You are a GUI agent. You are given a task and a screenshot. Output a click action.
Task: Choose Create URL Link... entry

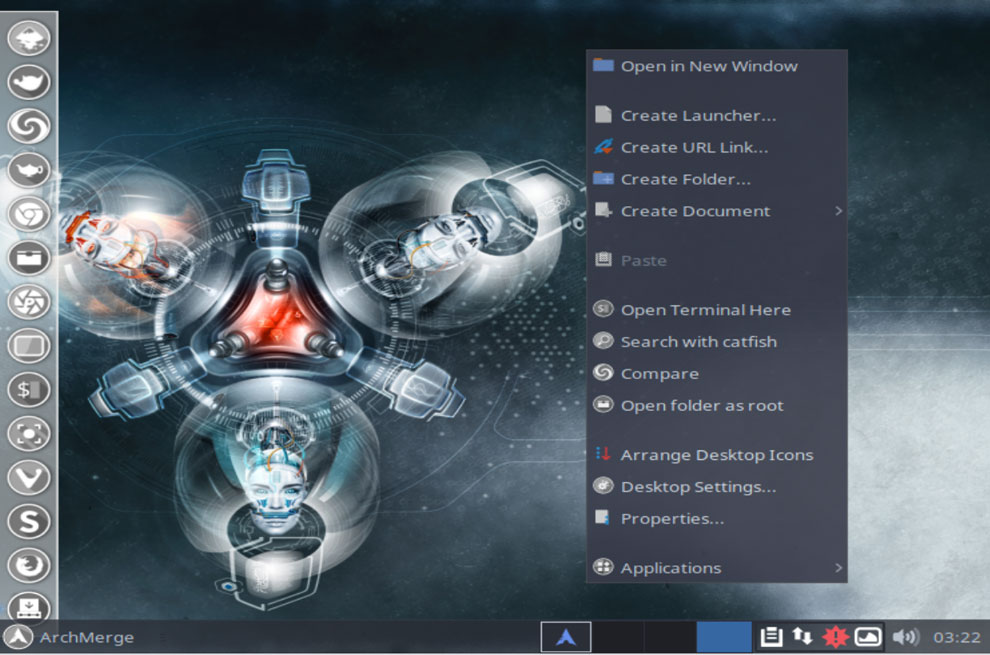tap(717, 147)
